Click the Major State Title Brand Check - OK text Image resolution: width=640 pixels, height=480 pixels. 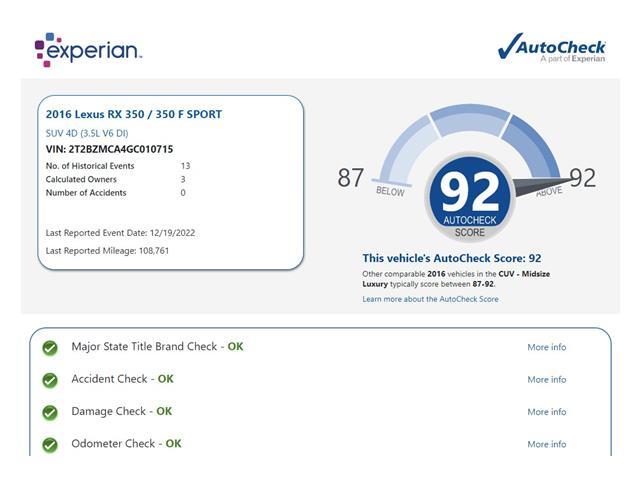pyautogui.click(x=157, y=347)
